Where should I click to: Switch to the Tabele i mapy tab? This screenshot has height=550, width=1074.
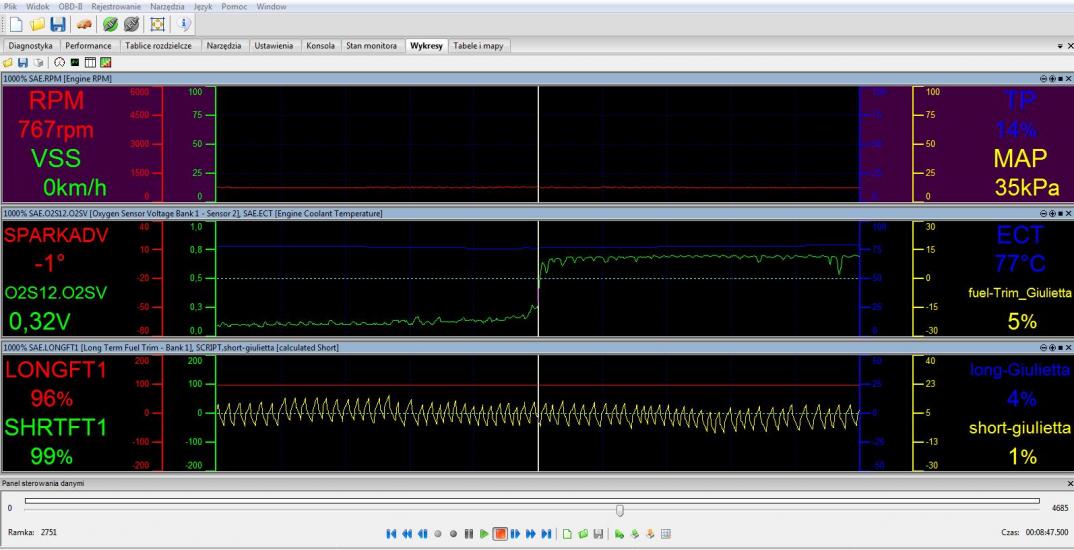479,46
